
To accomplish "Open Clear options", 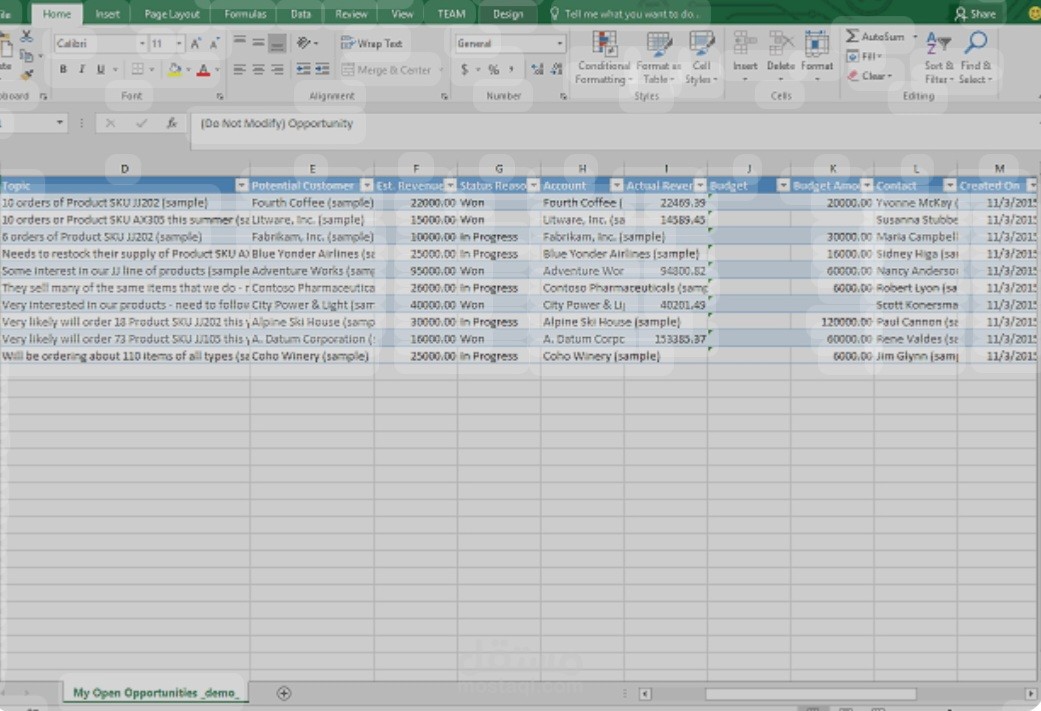I will pos(870,76).
